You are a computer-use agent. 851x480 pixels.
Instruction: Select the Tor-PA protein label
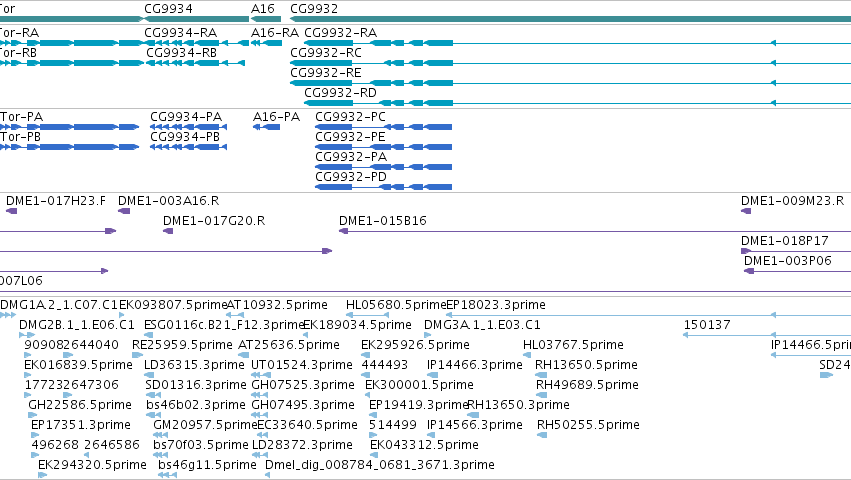pos(22,117)
